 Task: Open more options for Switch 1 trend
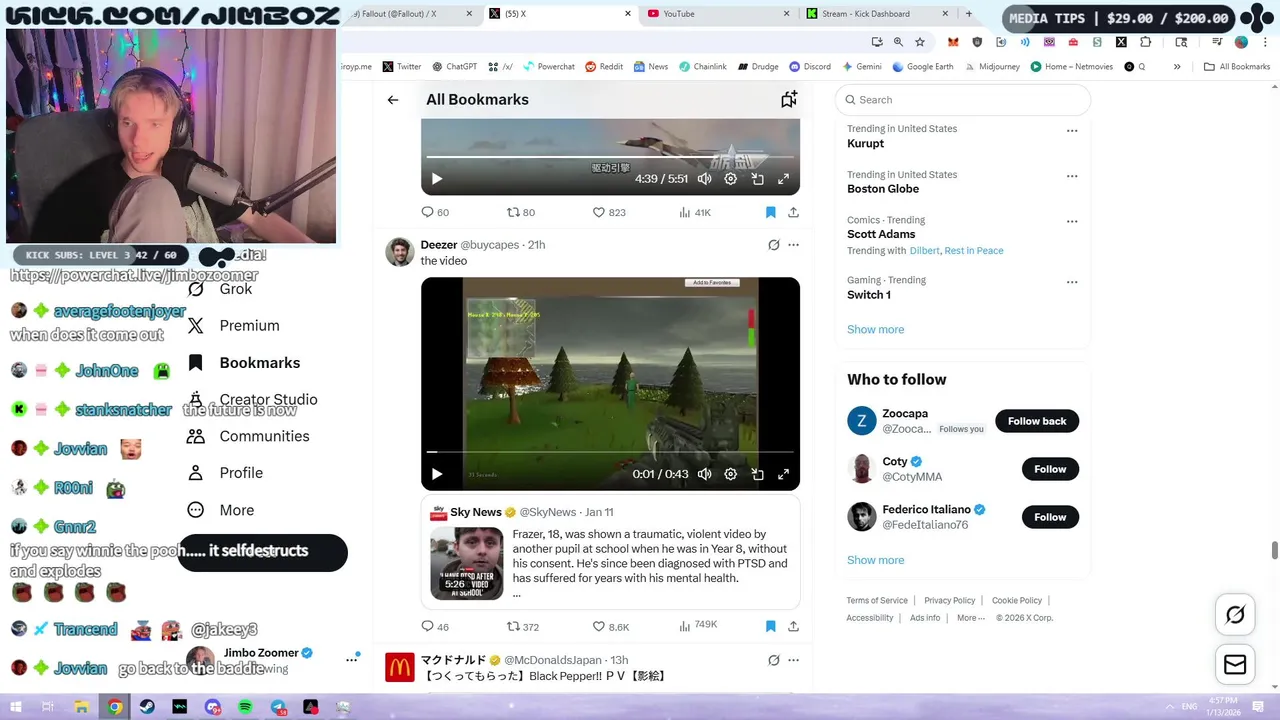[x=1072, y=282]
